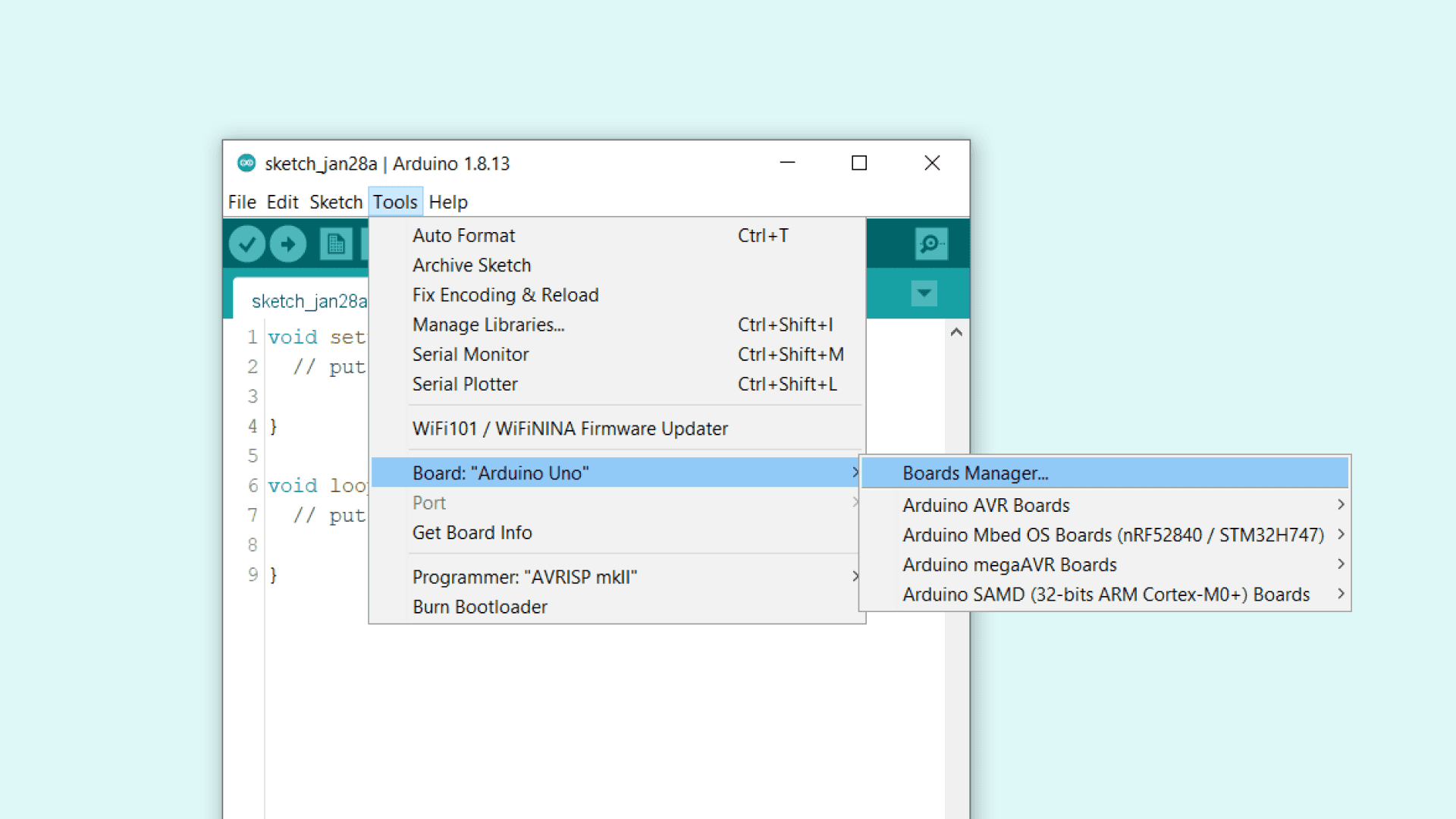This screenshot has width=1456, height=819.
Task: Open the File menu
Action: [x=242, y=202]
